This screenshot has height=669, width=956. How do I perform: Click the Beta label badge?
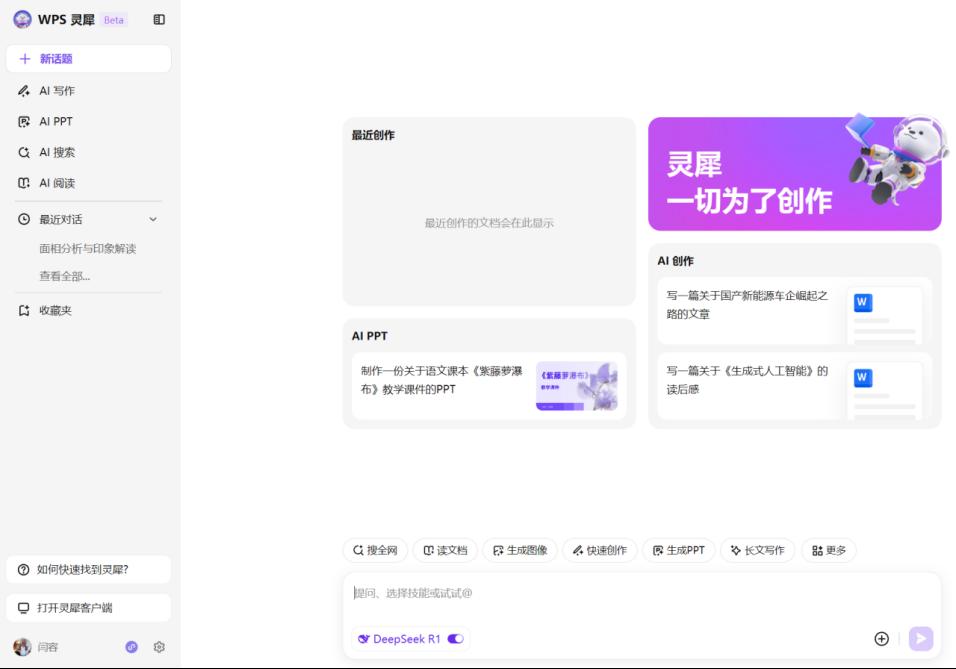114,20
